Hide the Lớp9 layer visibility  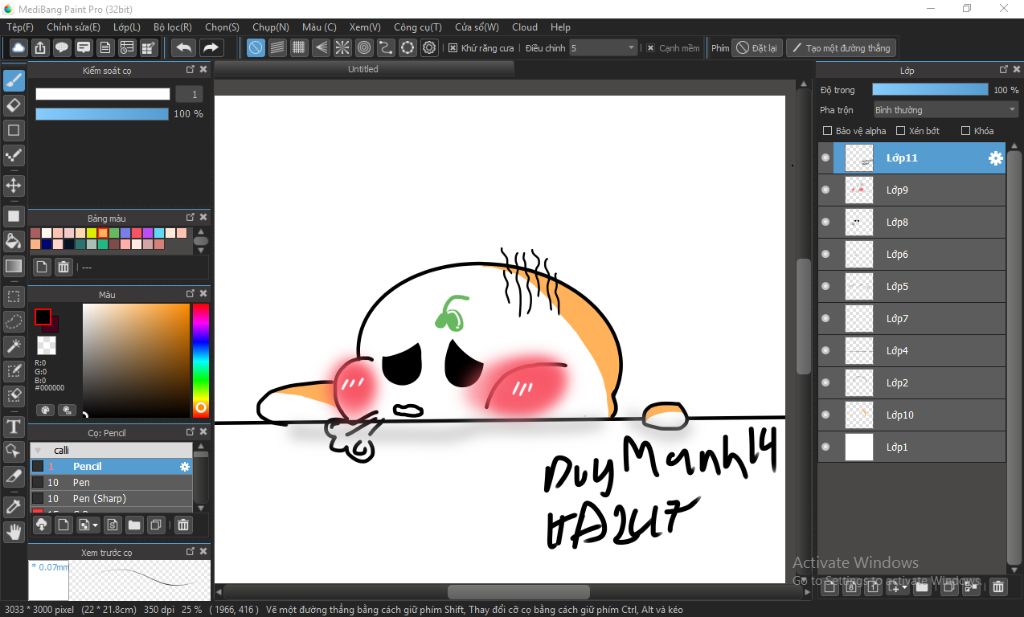[826, 190]
